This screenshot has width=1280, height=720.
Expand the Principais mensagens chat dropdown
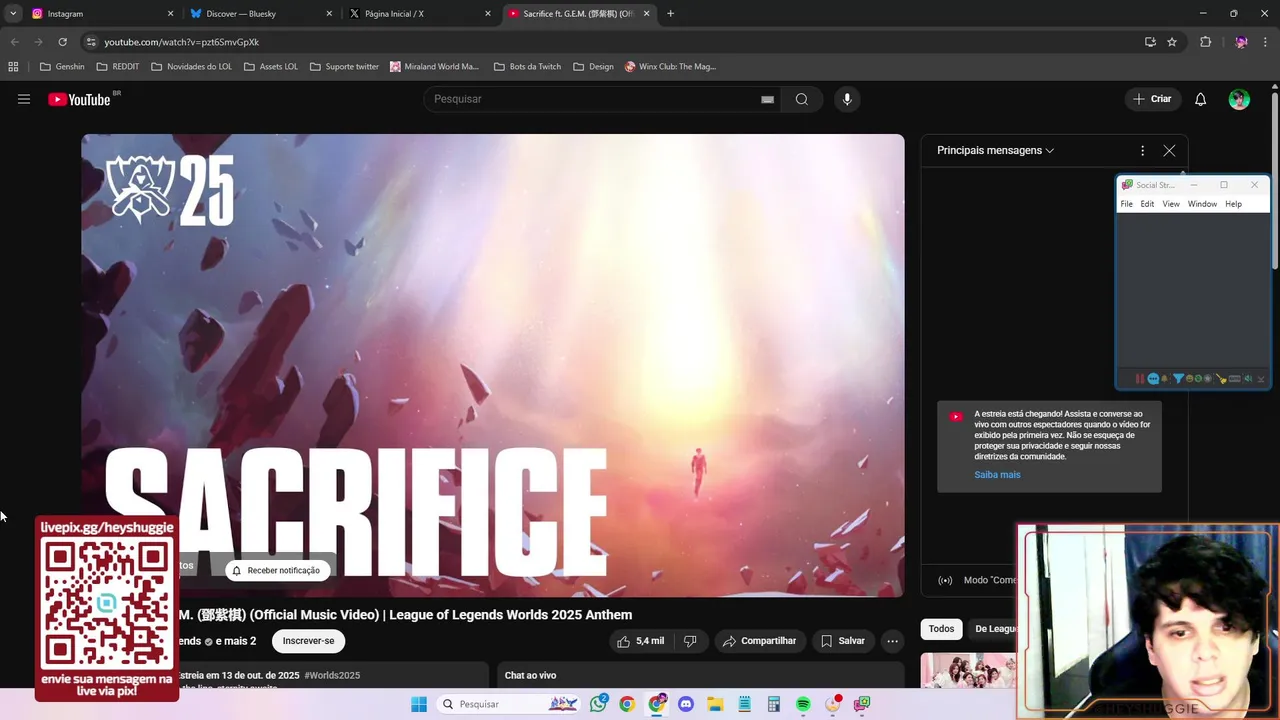point(995,150)
